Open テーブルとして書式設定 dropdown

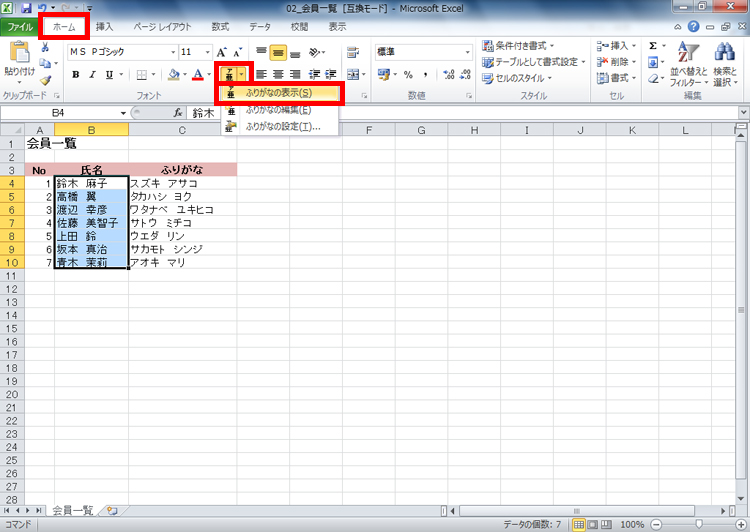click(534, 62)
